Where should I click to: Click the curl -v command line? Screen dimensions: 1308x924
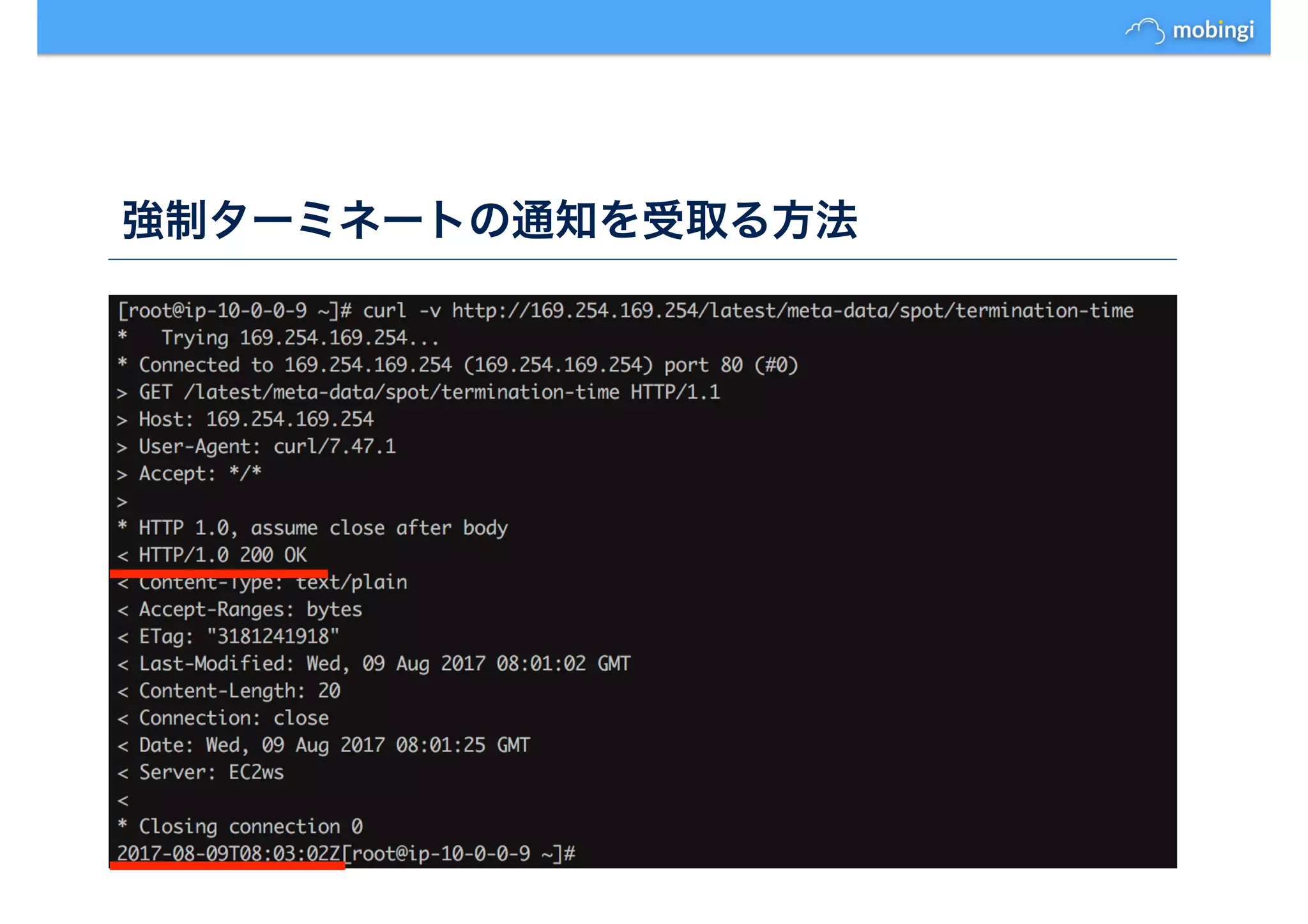click(626, 311)
